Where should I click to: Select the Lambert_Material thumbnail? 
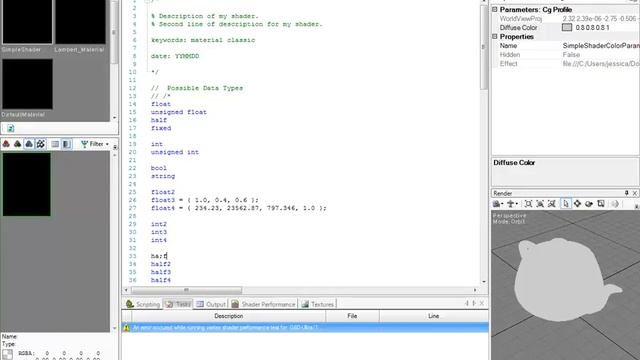[x=80, y=21]
